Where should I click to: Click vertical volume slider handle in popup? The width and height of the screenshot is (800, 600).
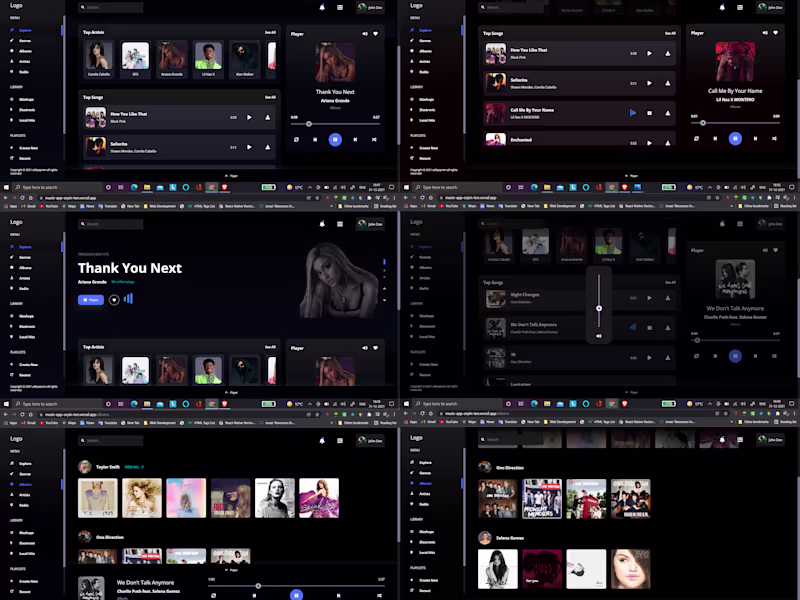[599, 308]
